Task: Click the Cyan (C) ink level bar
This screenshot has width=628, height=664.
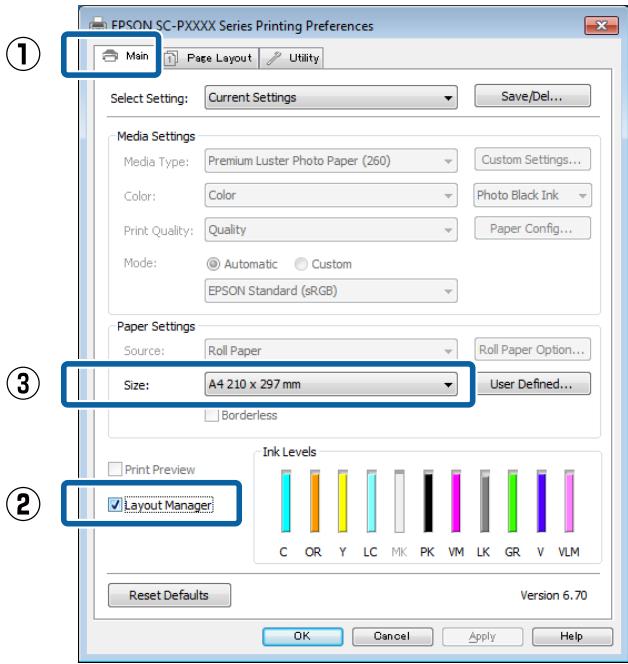Action: coord(286,501)
